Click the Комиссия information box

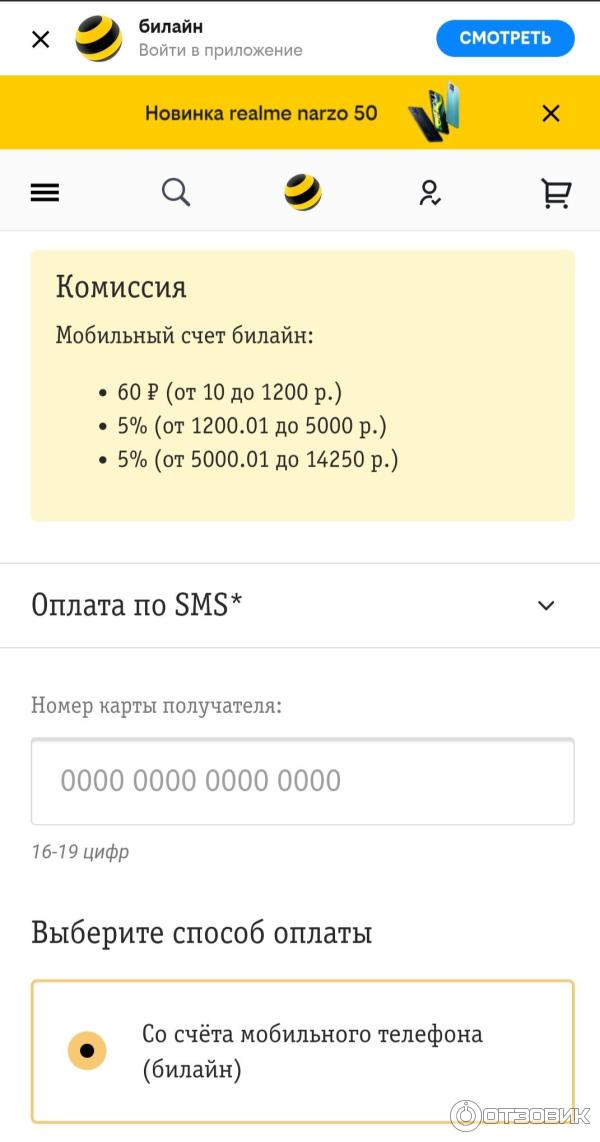coord(302,385)
